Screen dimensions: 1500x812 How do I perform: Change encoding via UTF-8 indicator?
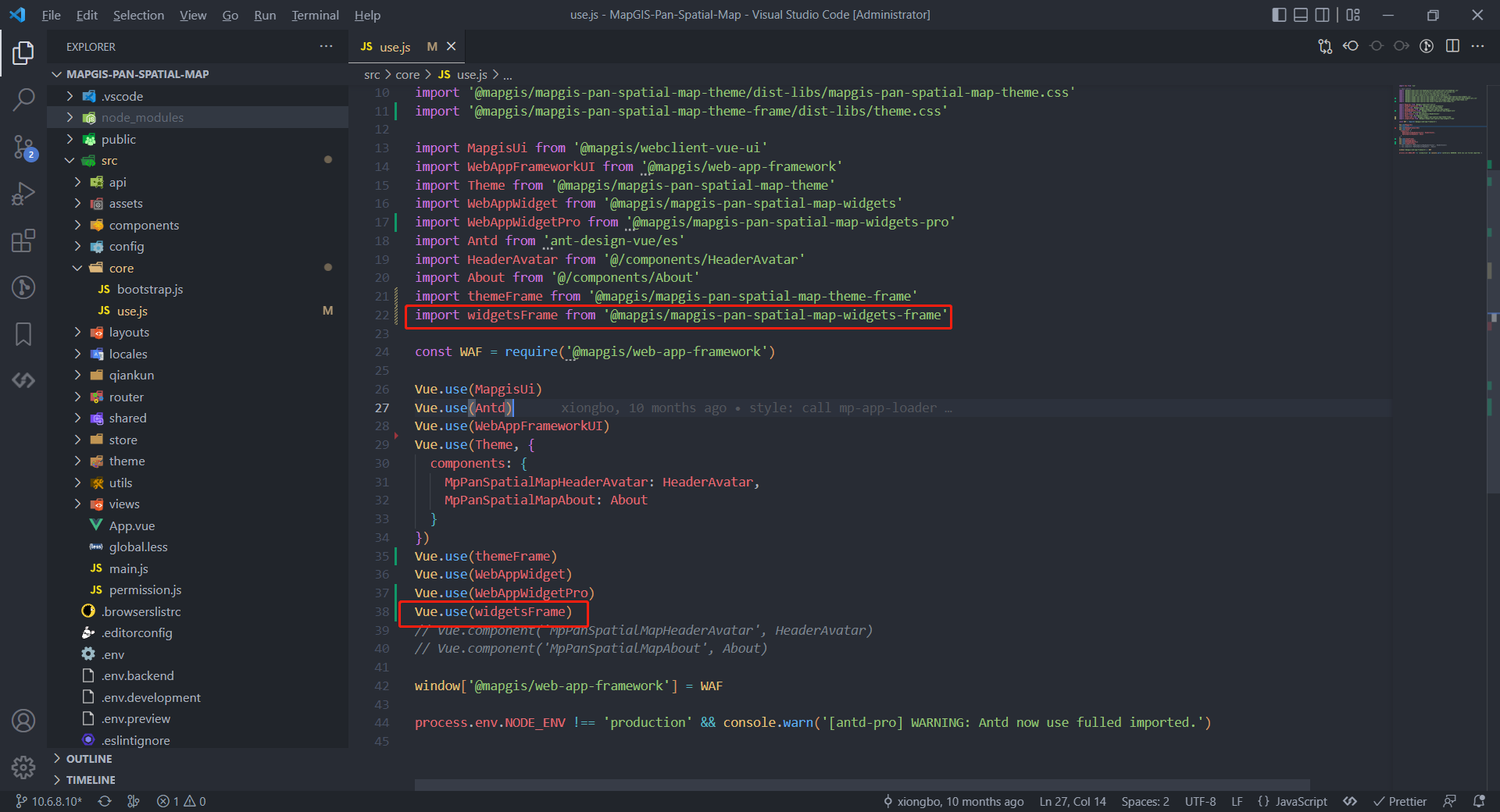[1200, 801]
